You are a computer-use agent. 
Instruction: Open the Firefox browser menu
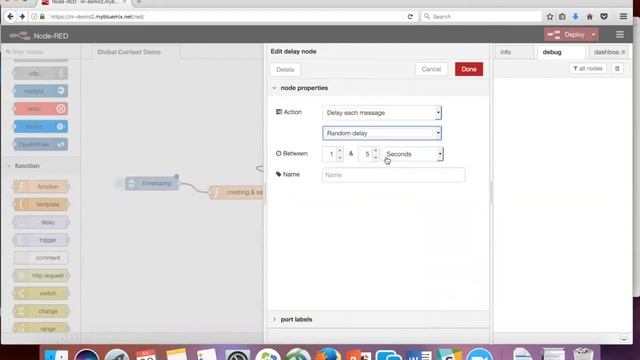(x=623, y=17)
